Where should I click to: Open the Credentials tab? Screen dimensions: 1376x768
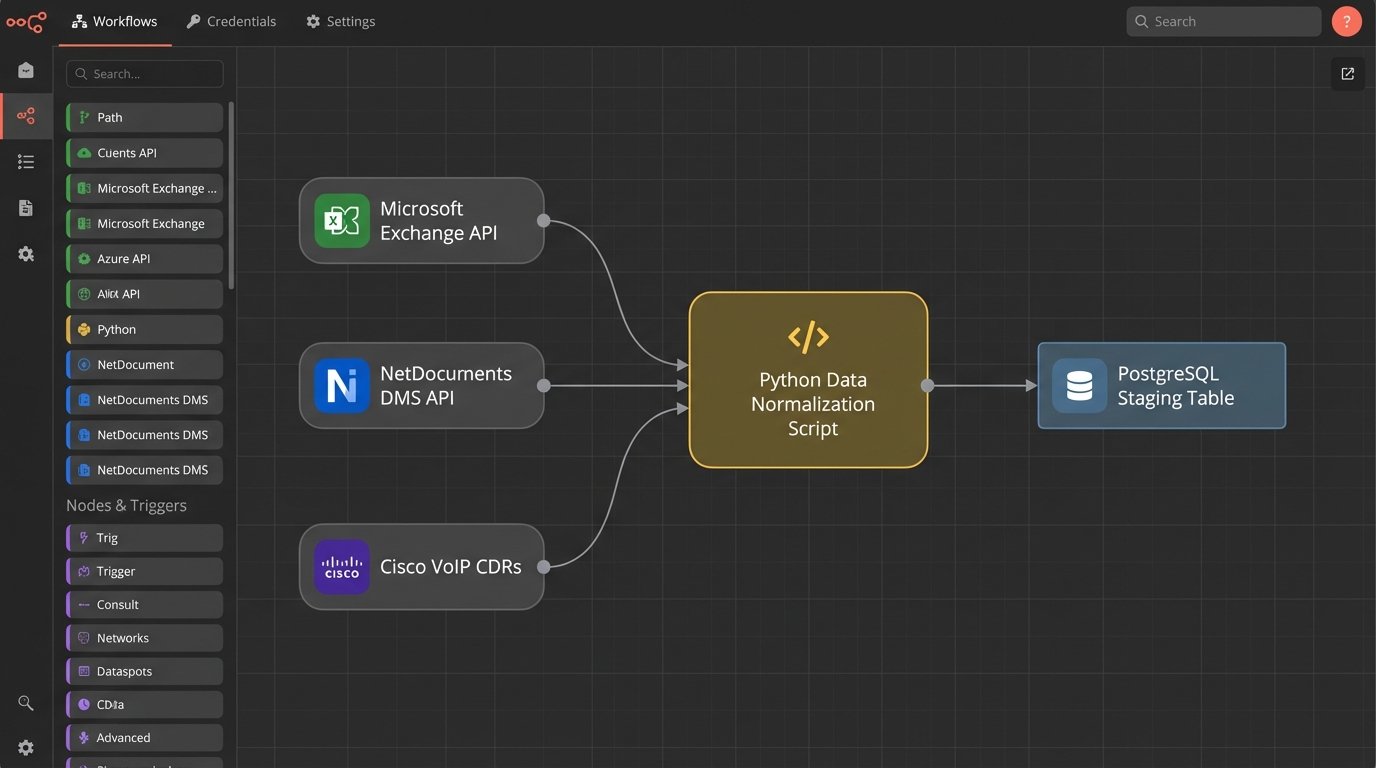(x=231, y=21)
